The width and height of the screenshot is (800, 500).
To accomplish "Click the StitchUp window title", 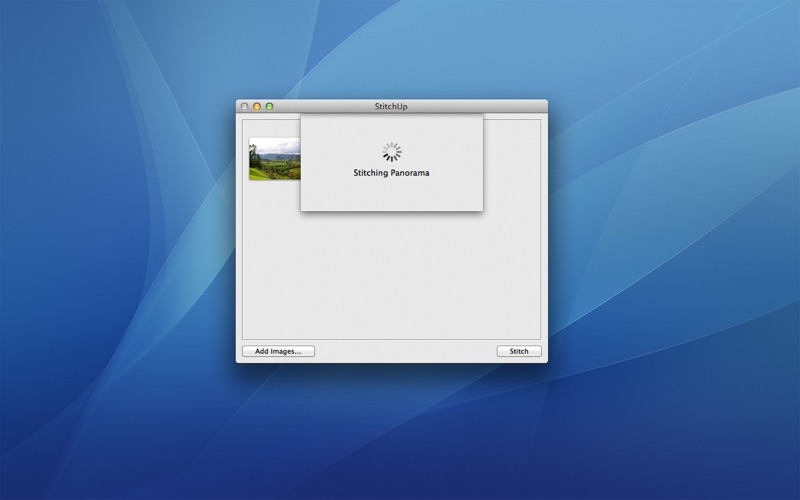I will point(391,106).
